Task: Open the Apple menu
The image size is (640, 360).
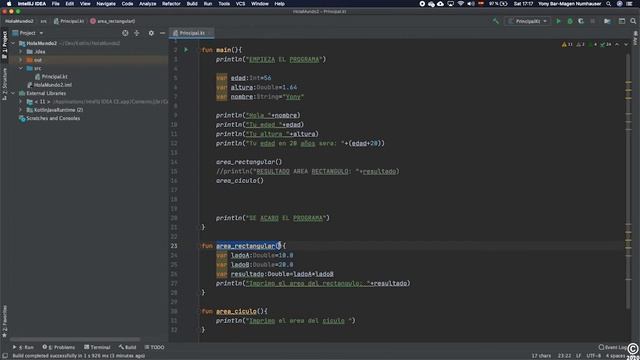Action: click(x=9, y=4)
